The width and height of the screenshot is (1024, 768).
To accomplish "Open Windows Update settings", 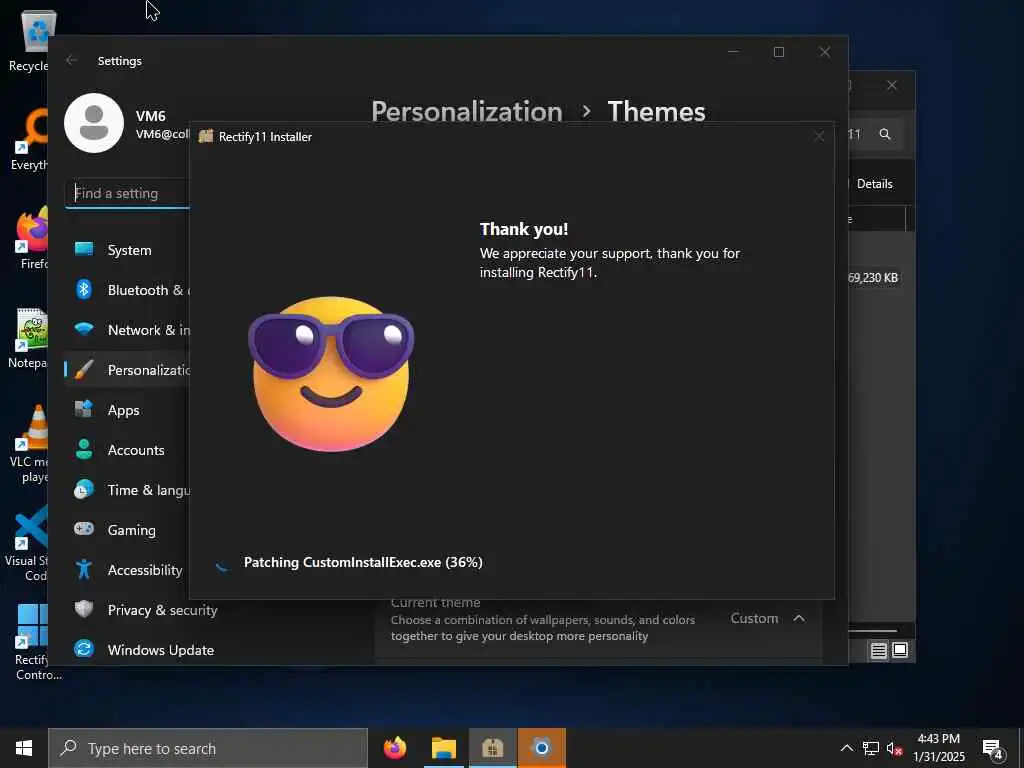I will click(144, 650).
